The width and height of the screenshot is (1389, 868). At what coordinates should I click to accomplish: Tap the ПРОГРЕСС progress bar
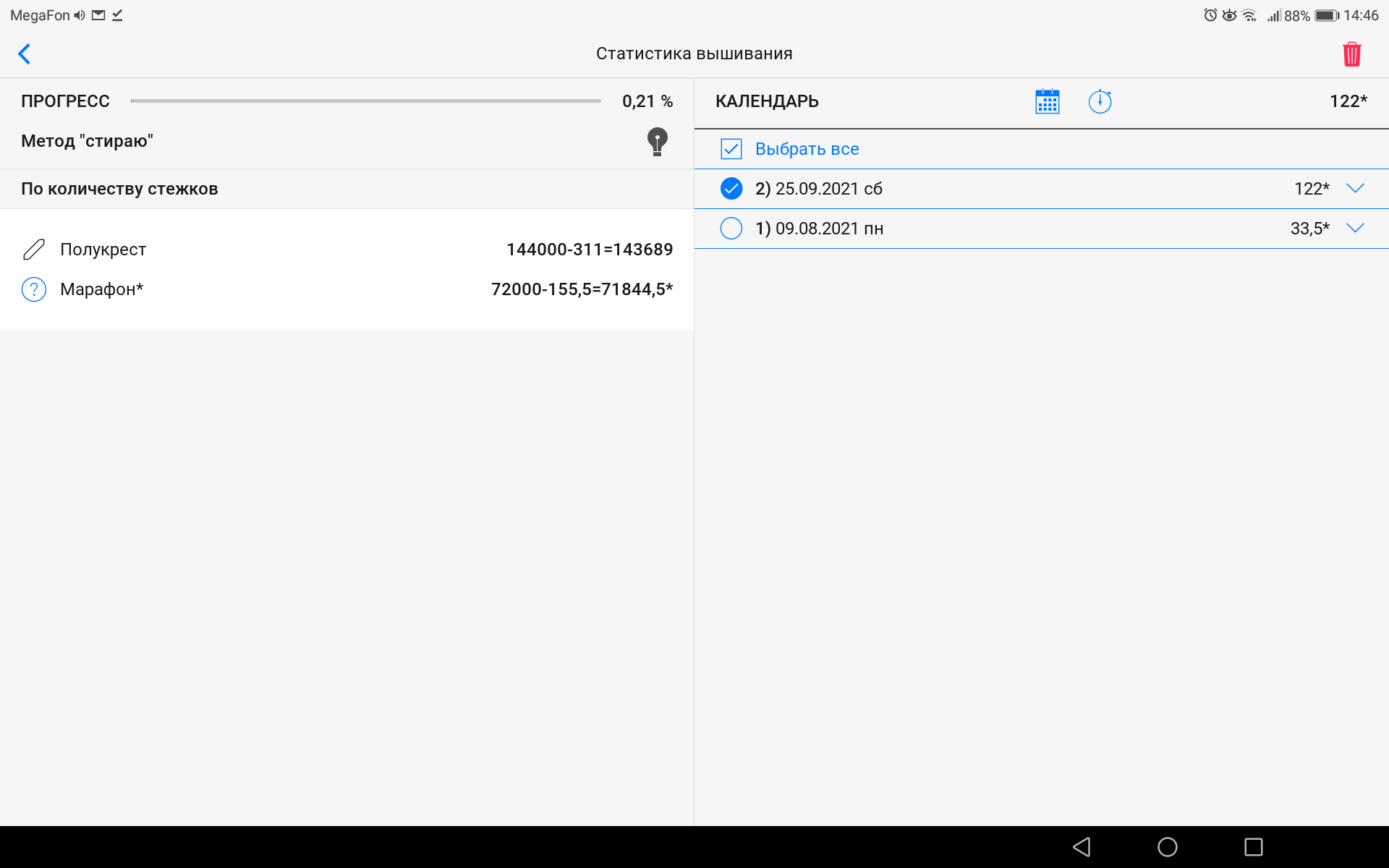click(365, 101)
